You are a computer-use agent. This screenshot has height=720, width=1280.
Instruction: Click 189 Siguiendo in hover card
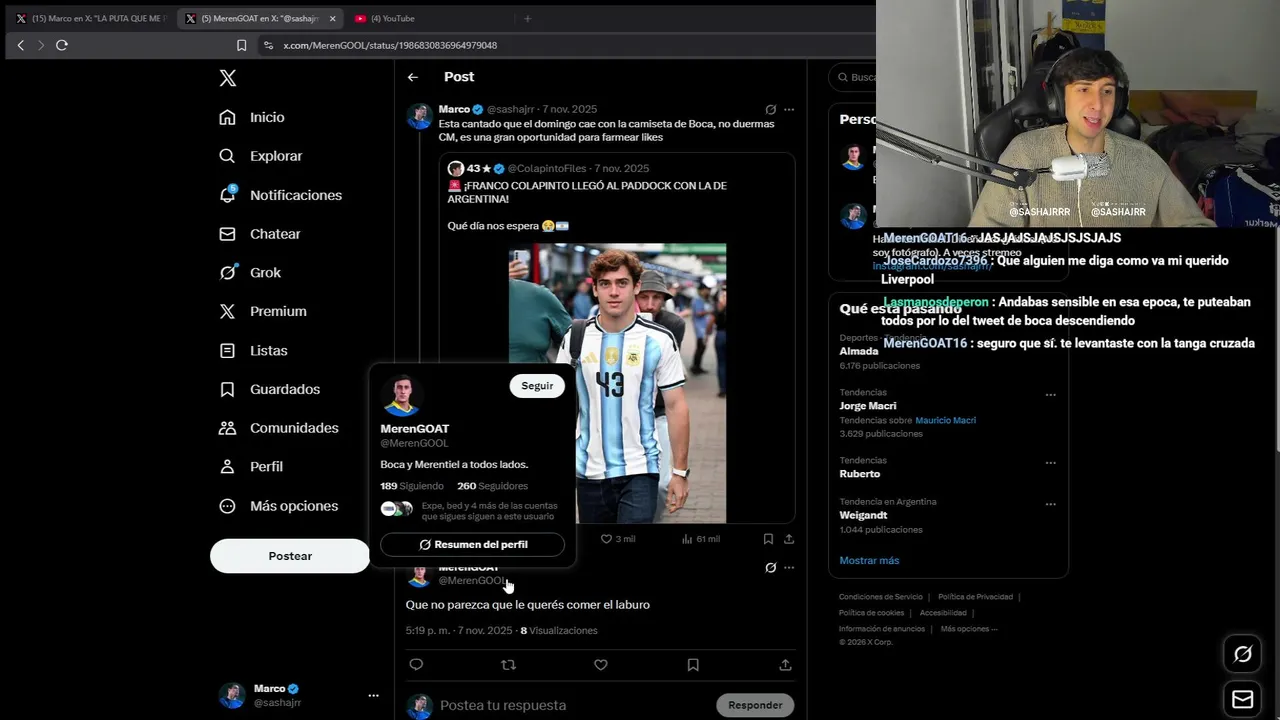point(411,486)
